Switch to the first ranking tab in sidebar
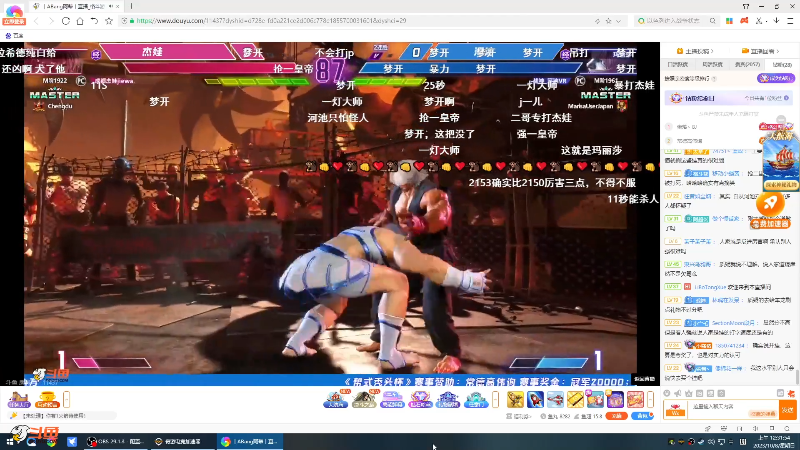The image size is (800, 450). coord(678,65)
